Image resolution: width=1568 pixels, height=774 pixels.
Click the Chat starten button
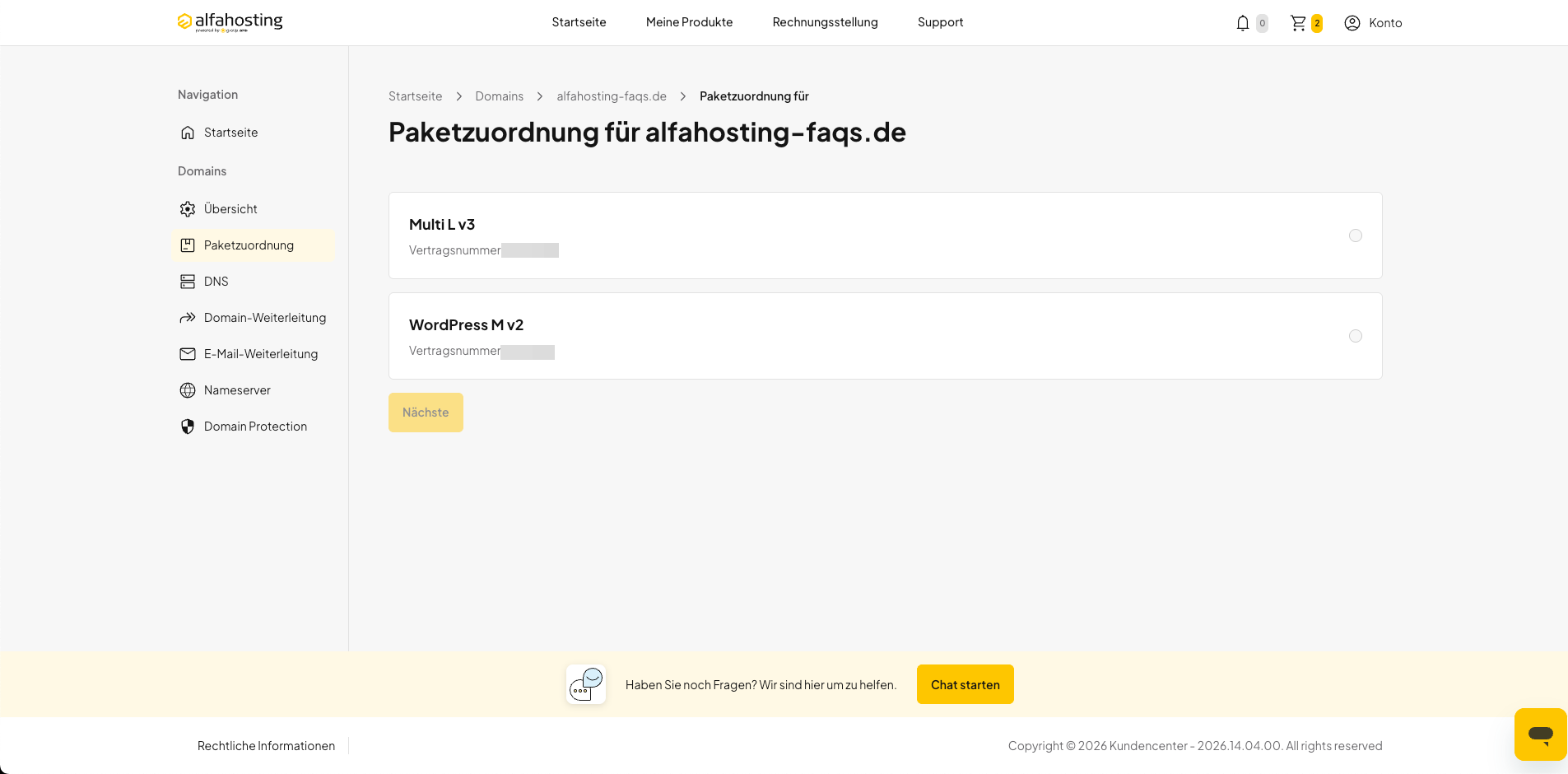(965, 684)
